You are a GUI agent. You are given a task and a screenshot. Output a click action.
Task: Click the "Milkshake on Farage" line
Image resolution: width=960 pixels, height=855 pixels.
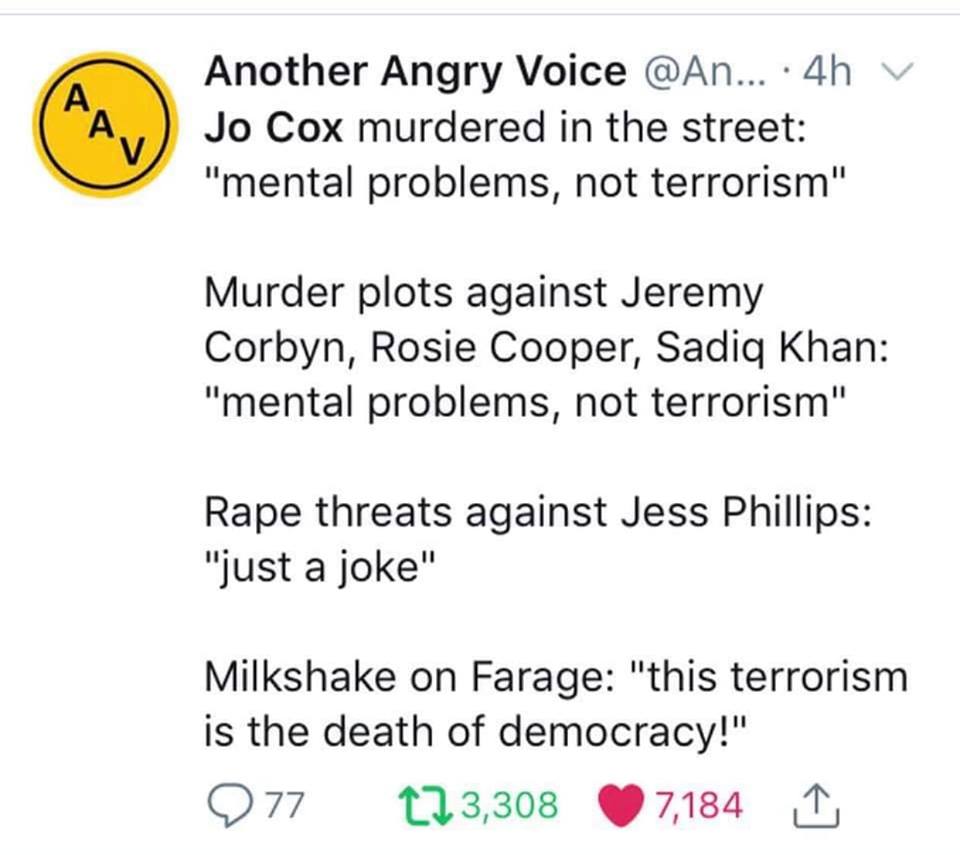(411, 676)
